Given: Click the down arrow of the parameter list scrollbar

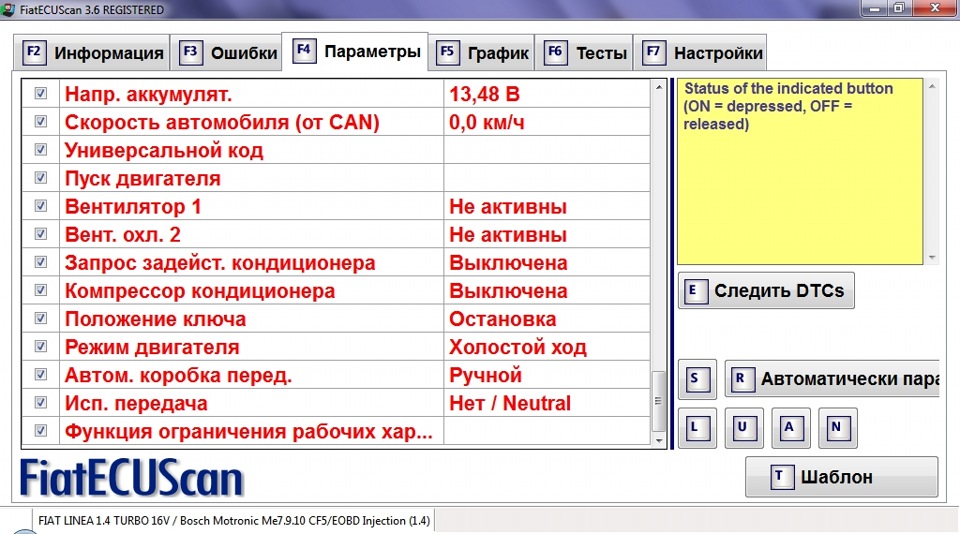Looking at the screenshot, I should tap(659, 440).
